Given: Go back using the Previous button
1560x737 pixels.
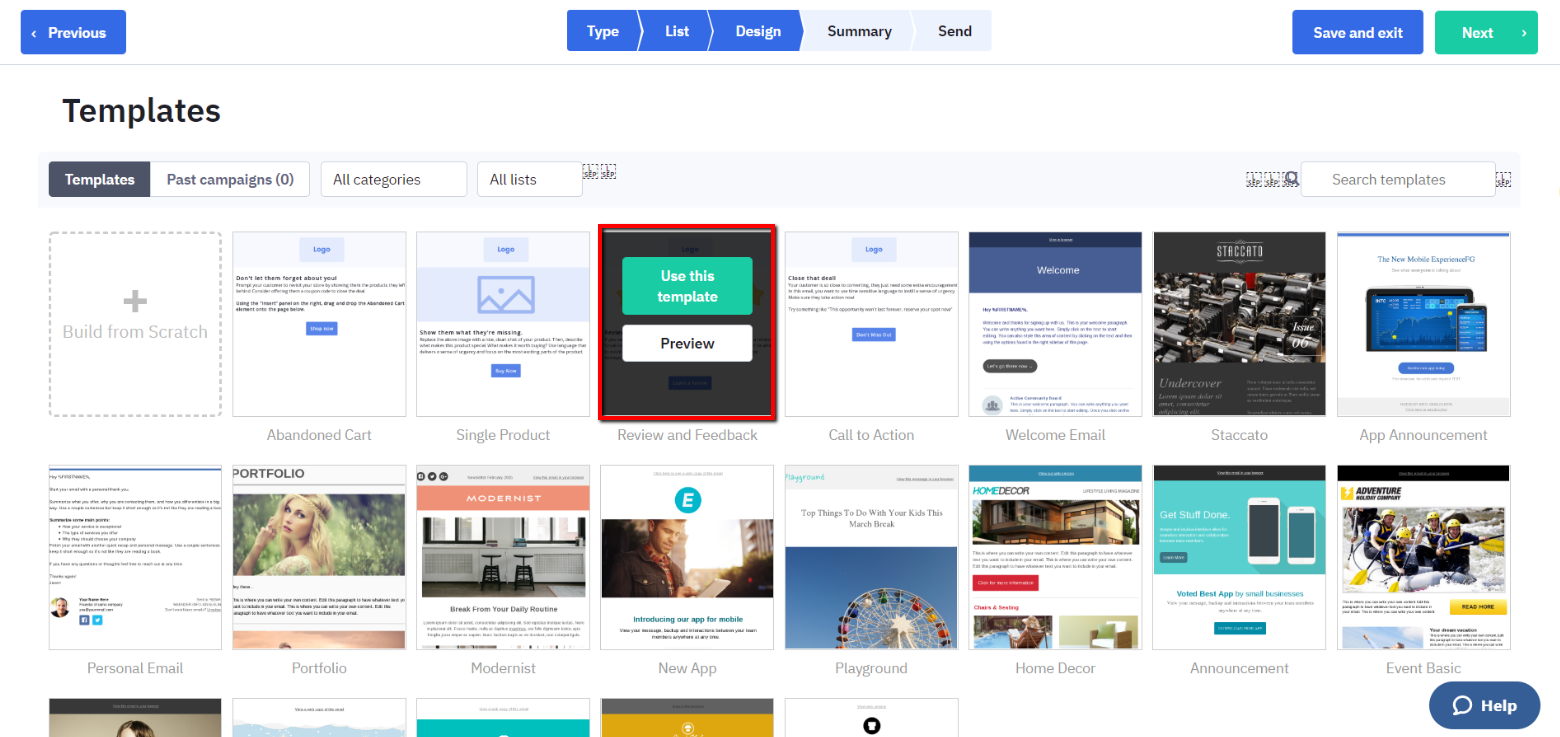Looking at the screenshot, I should (72, 31).
